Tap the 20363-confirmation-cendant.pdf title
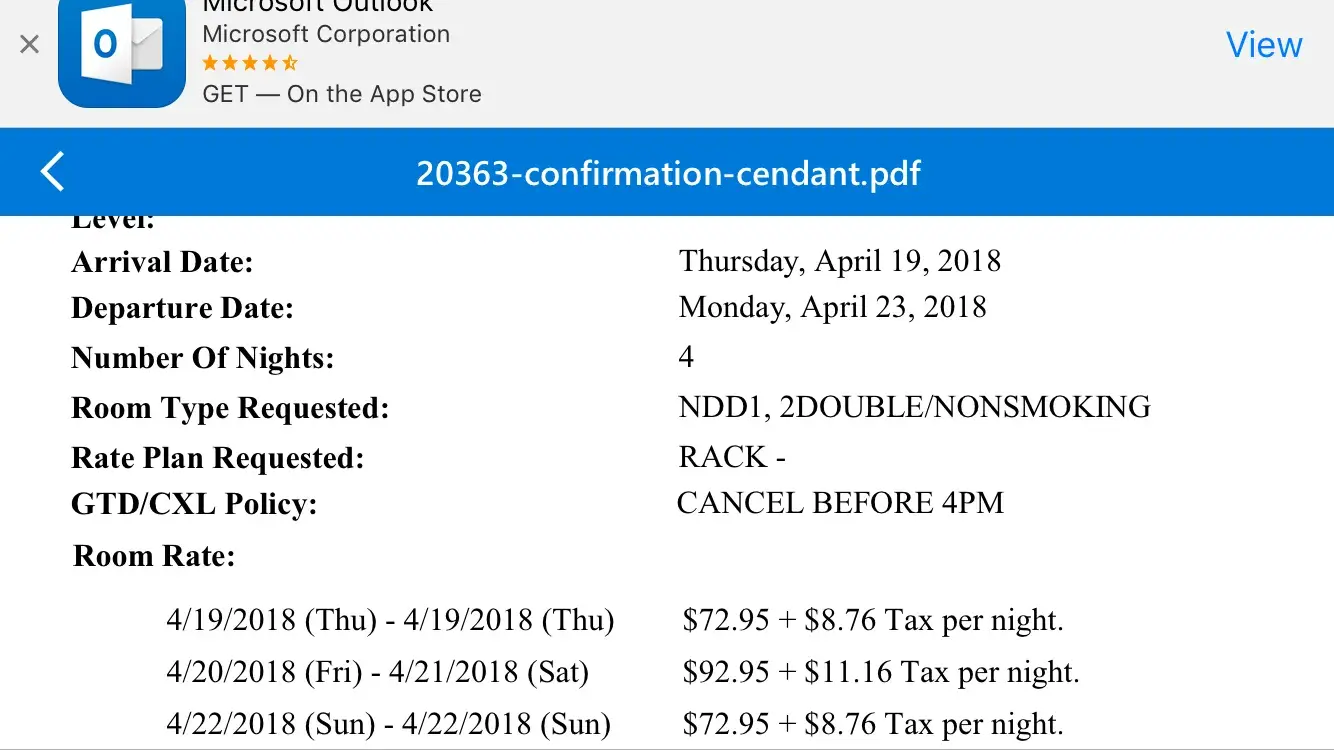The height and width of the screenshot is (750, 1334). coord(668,173)
